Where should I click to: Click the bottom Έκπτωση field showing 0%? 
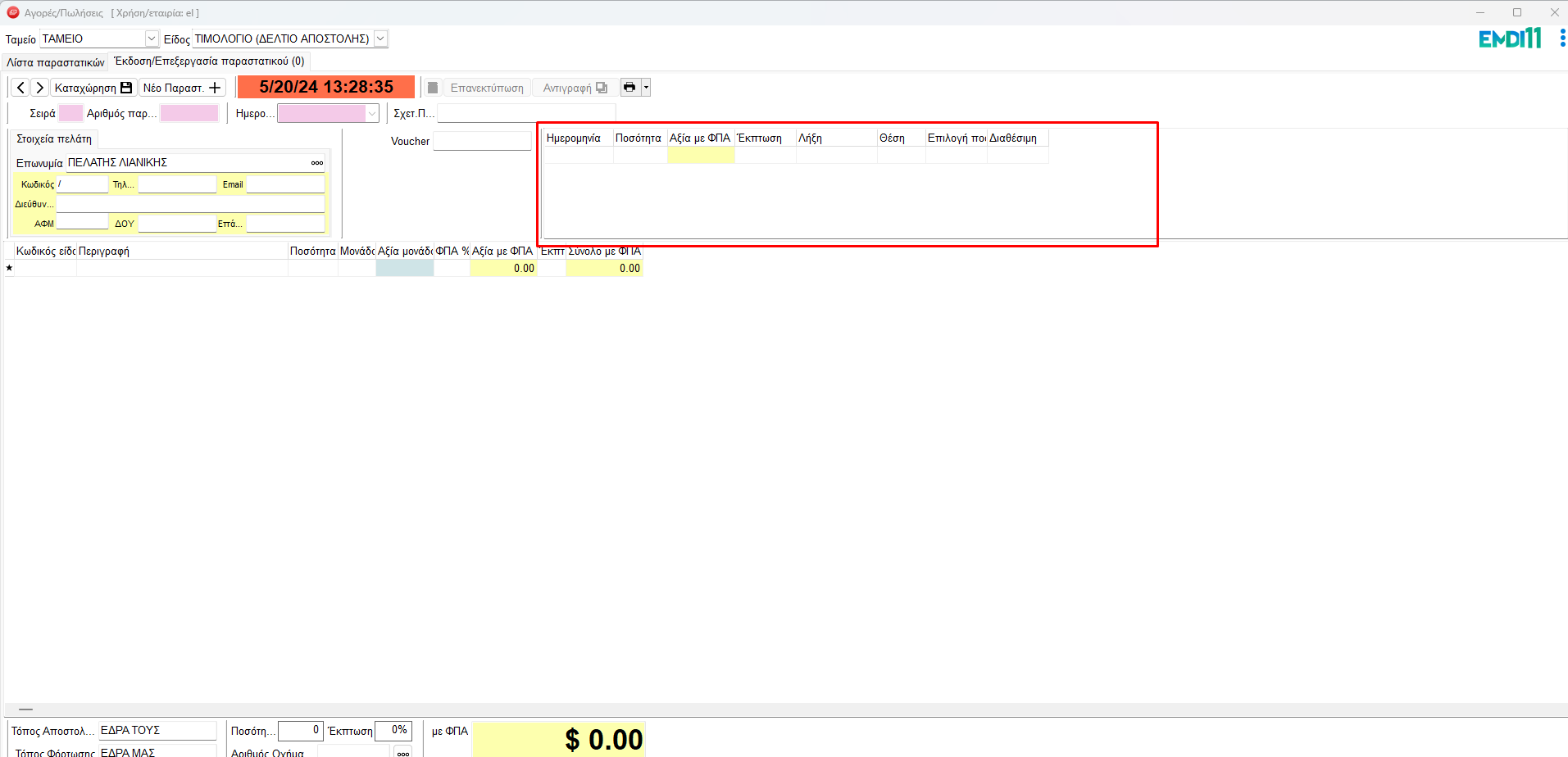pyautogui.click(x=393, y=730)
